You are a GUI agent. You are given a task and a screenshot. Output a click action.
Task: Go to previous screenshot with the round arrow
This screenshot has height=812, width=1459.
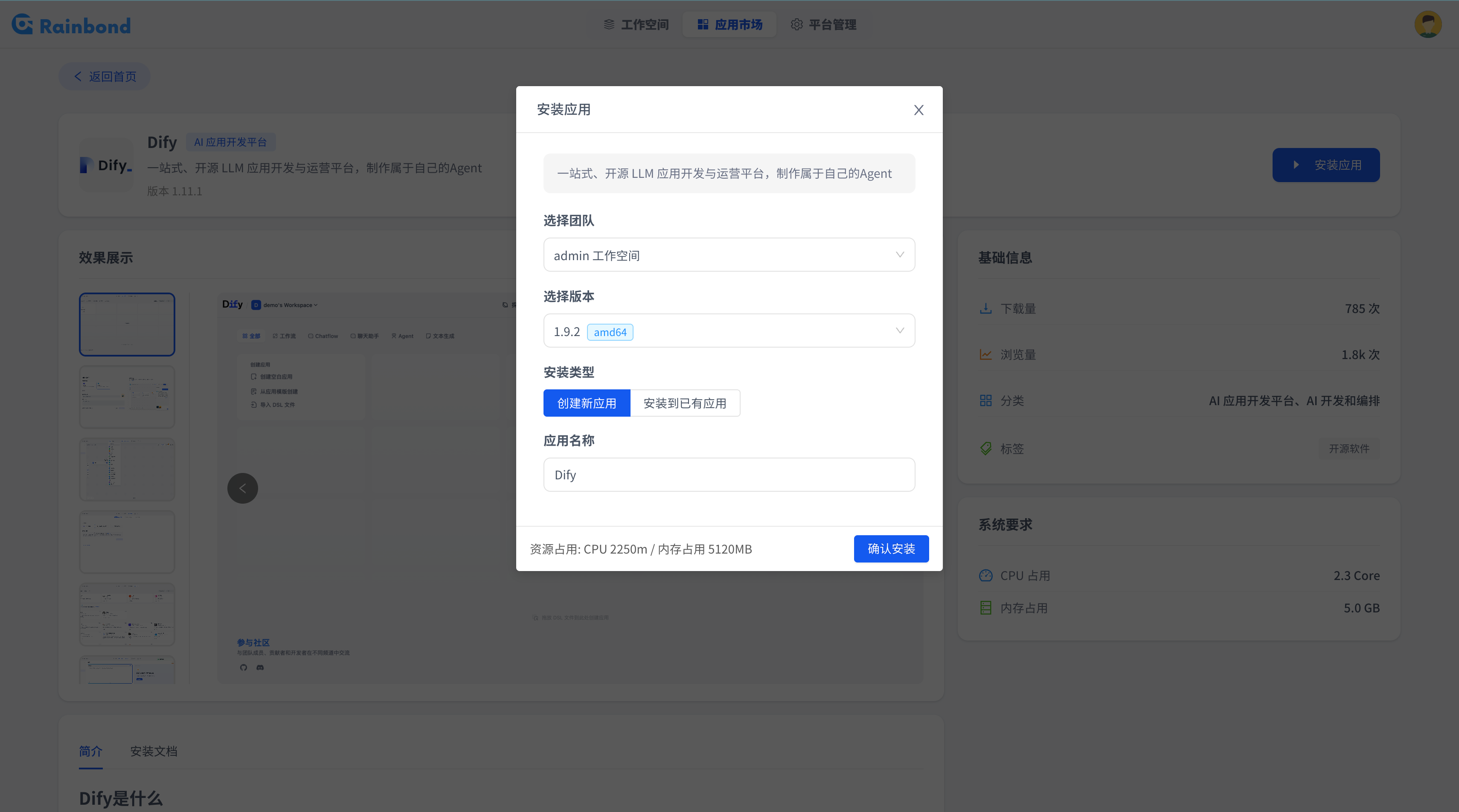[242, 488]
